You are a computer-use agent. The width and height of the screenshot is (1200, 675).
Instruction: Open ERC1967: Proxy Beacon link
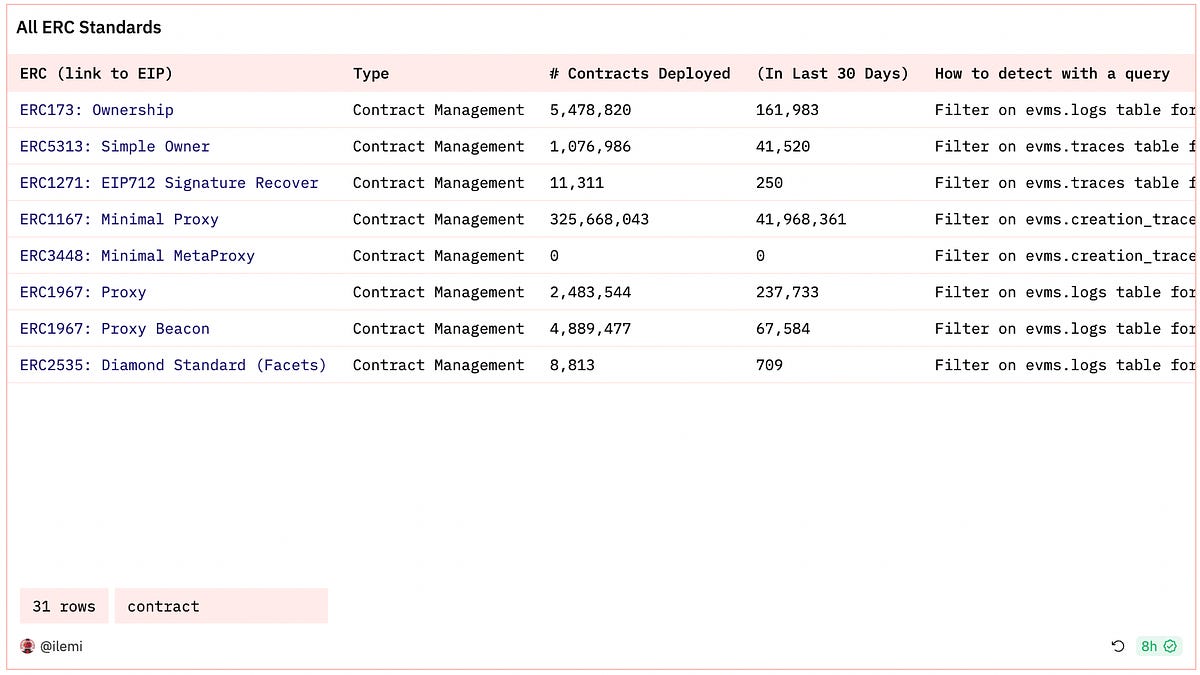click(x=114, y=328)
